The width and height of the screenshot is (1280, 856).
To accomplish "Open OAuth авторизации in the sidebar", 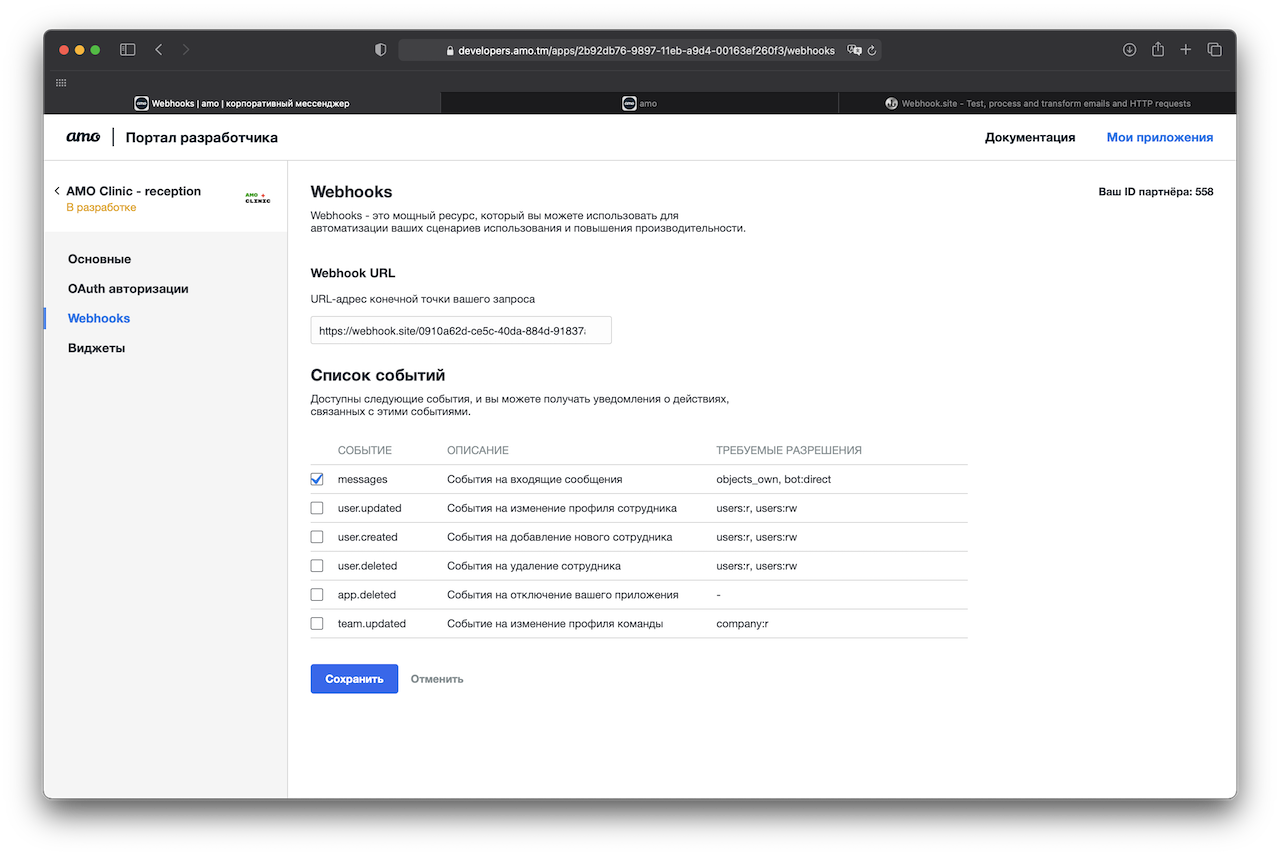I will [128, 289].
